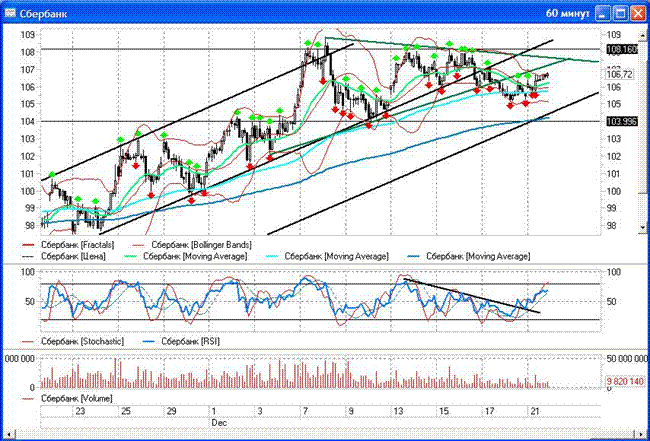Click the 98 value on the right price axis
This screenshot has width=650, height=441.
pos(612,225)
